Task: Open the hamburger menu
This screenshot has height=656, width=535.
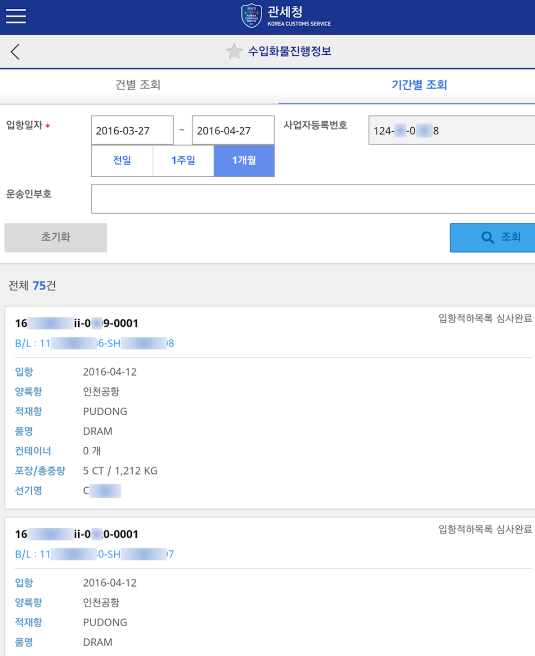Action: pos(16,15)
